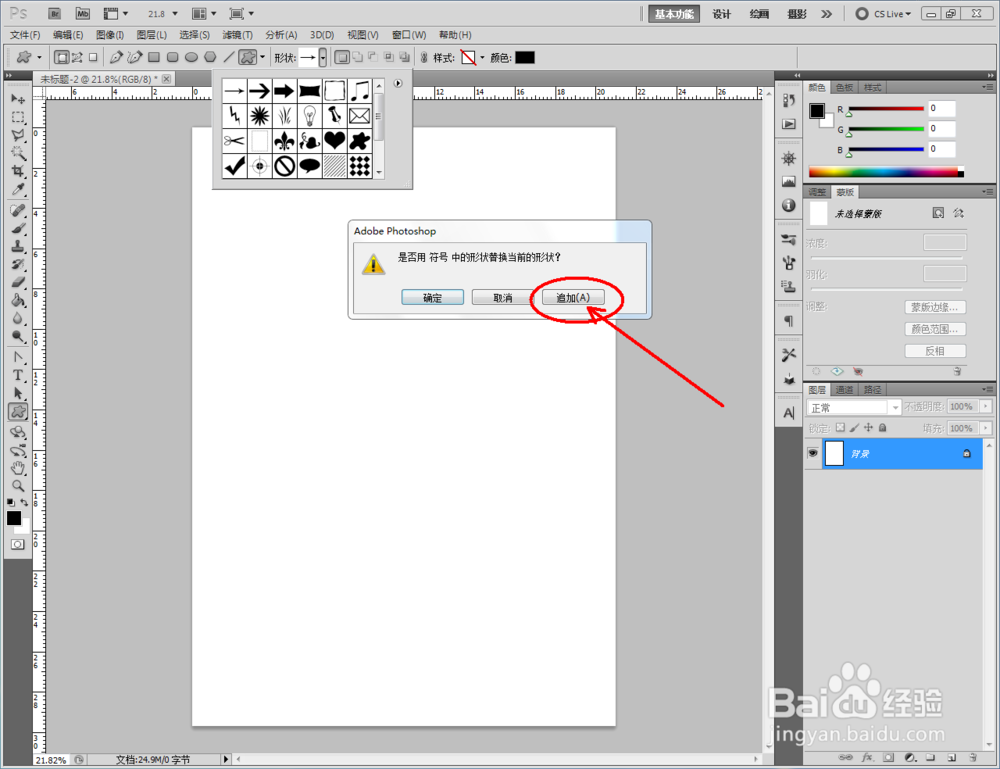Pick the music note shape
Screen dimensions: 1000x769
[360, 91]
